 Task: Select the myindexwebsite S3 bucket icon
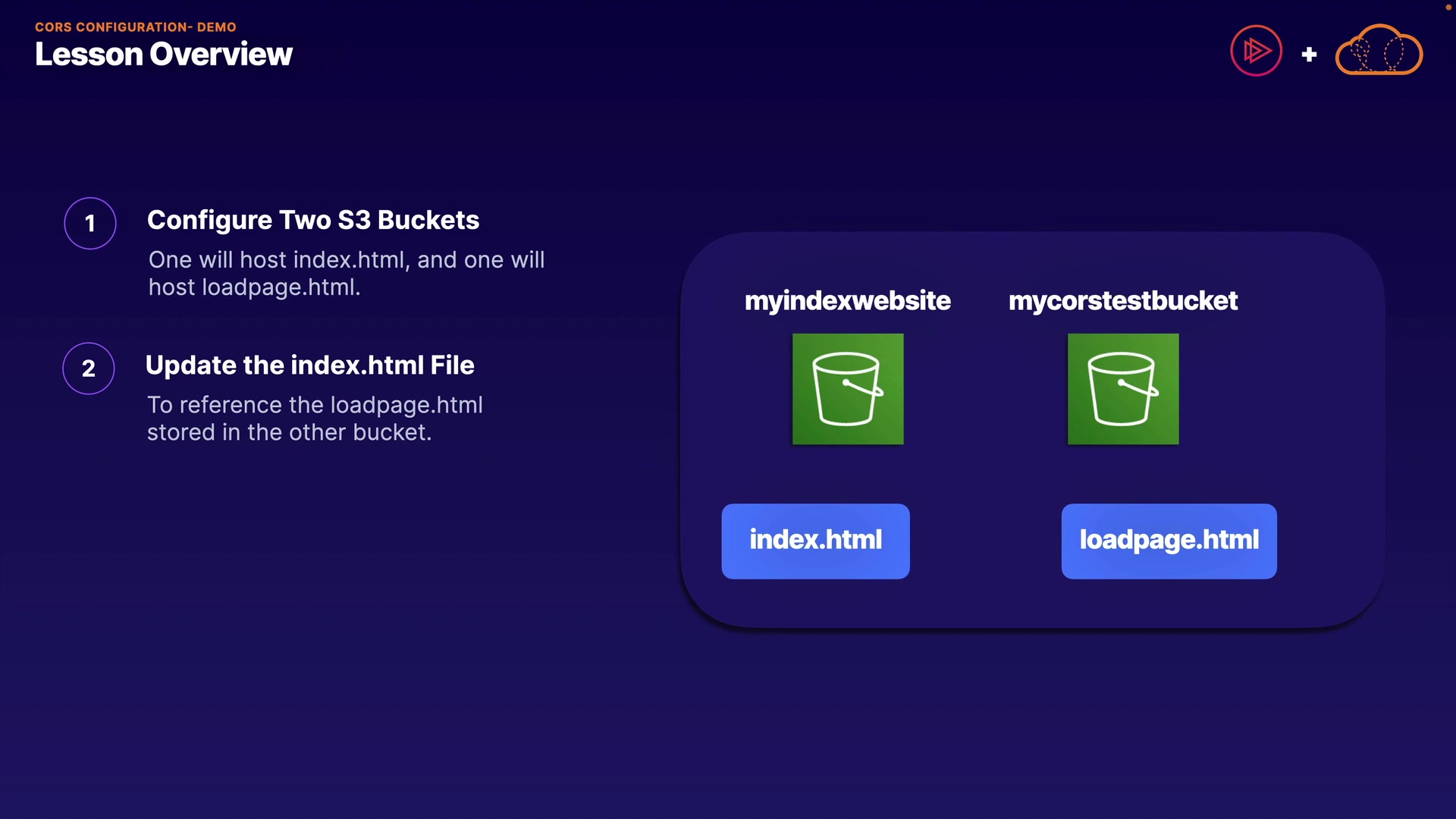pos(848,389)
